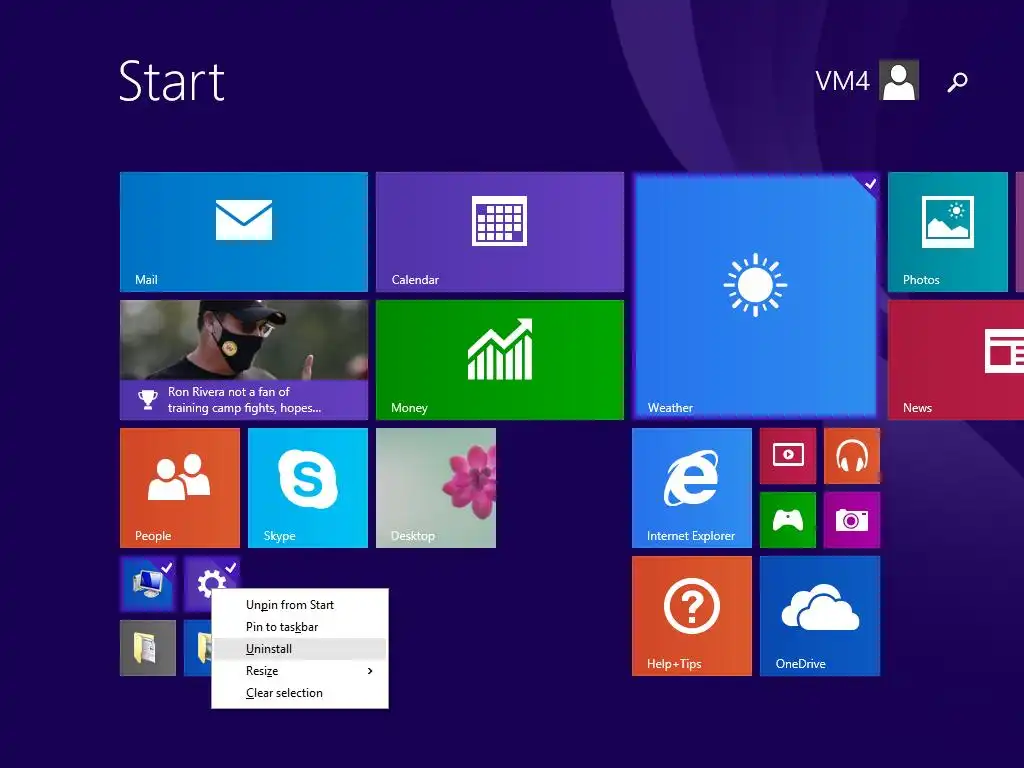1024x768 pixels.
Task: Choose Clear selection
Action: (300, 693)
